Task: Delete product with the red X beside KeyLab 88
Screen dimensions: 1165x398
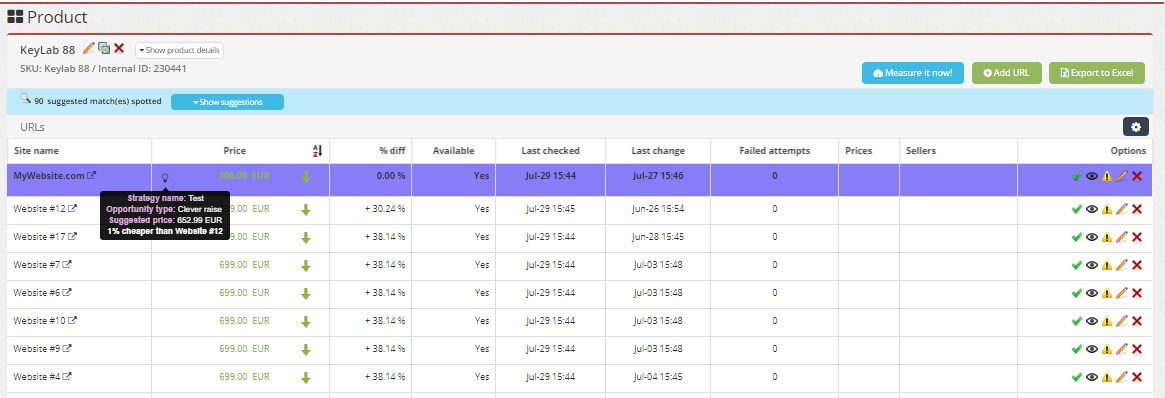Action: 119,48
